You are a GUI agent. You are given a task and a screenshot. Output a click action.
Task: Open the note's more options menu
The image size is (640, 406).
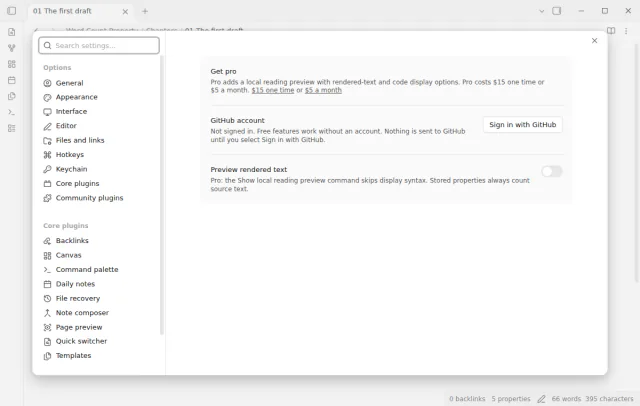coord(626,31)
